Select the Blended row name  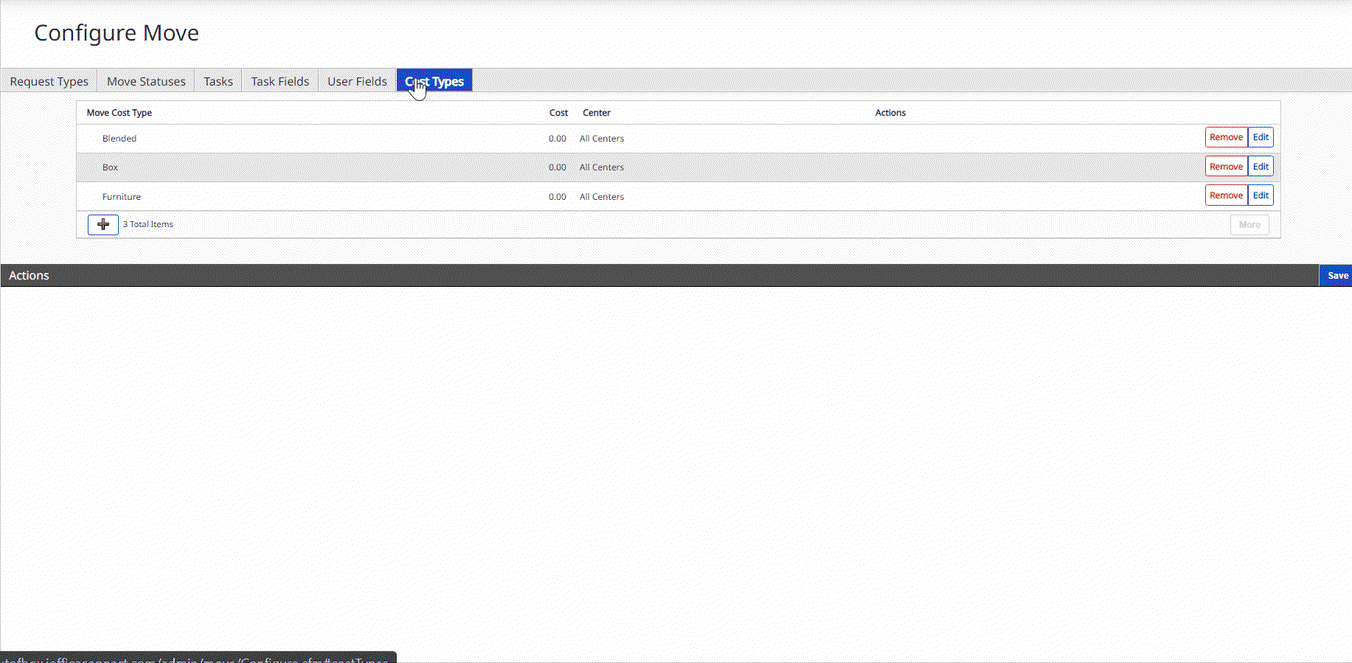119,139
